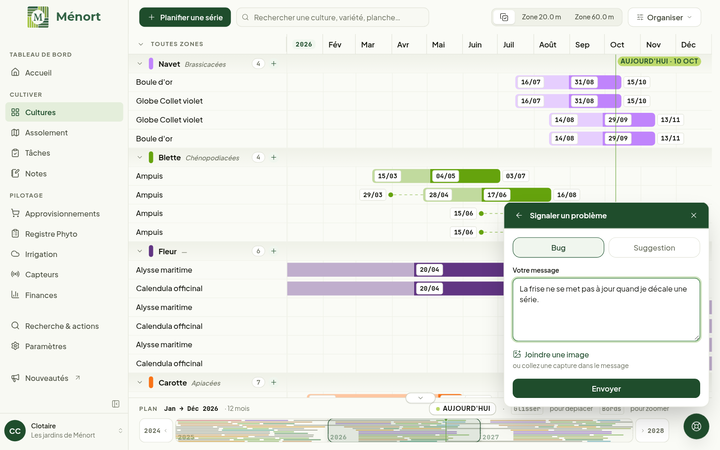Open Recherche & actions search icon
Screen dimensions: 720x450
point(15,326)
